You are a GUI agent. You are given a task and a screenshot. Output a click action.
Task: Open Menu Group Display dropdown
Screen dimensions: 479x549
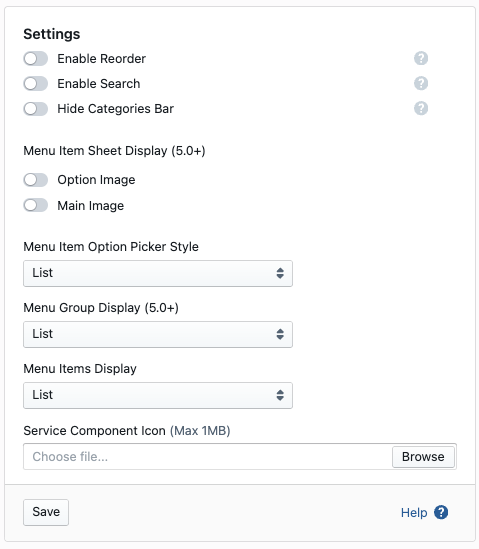coord(158,334)
